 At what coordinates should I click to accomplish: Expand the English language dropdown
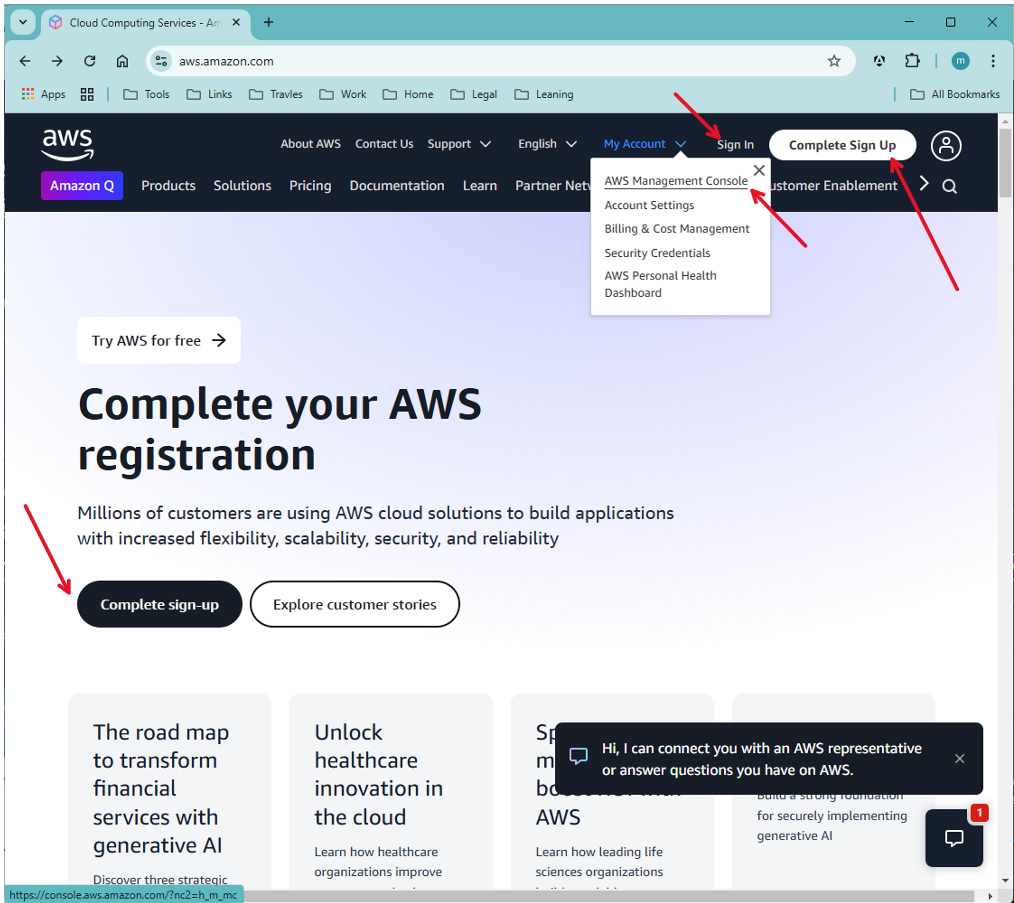click(x=547, y=144)
